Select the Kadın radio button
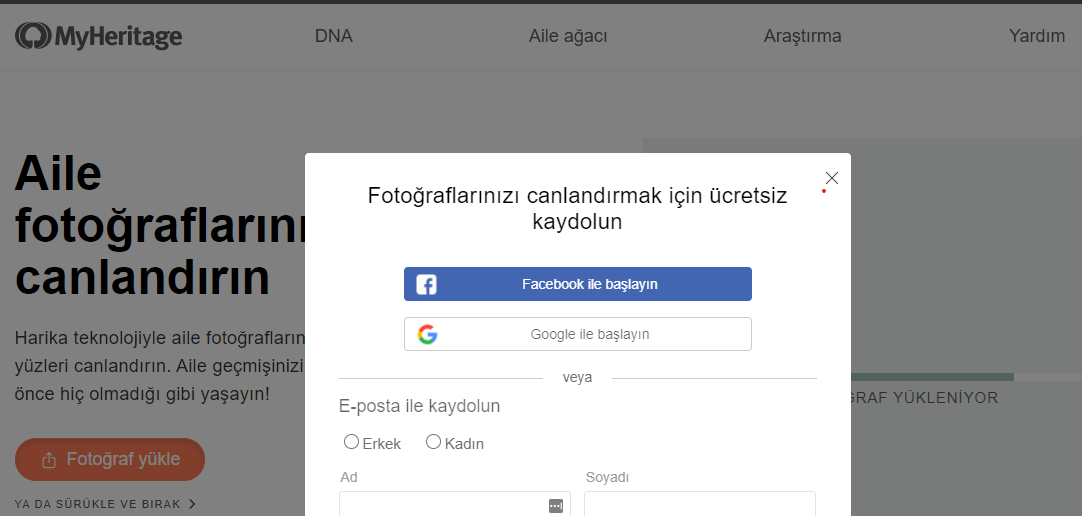 (x=433, y=442)
